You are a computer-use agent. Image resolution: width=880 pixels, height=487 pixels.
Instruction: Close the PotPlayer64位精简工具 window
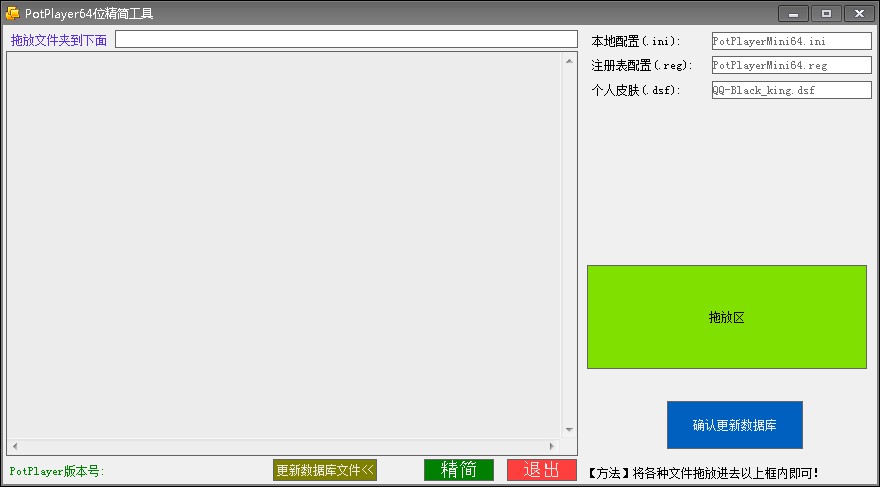tap(859, 13)
